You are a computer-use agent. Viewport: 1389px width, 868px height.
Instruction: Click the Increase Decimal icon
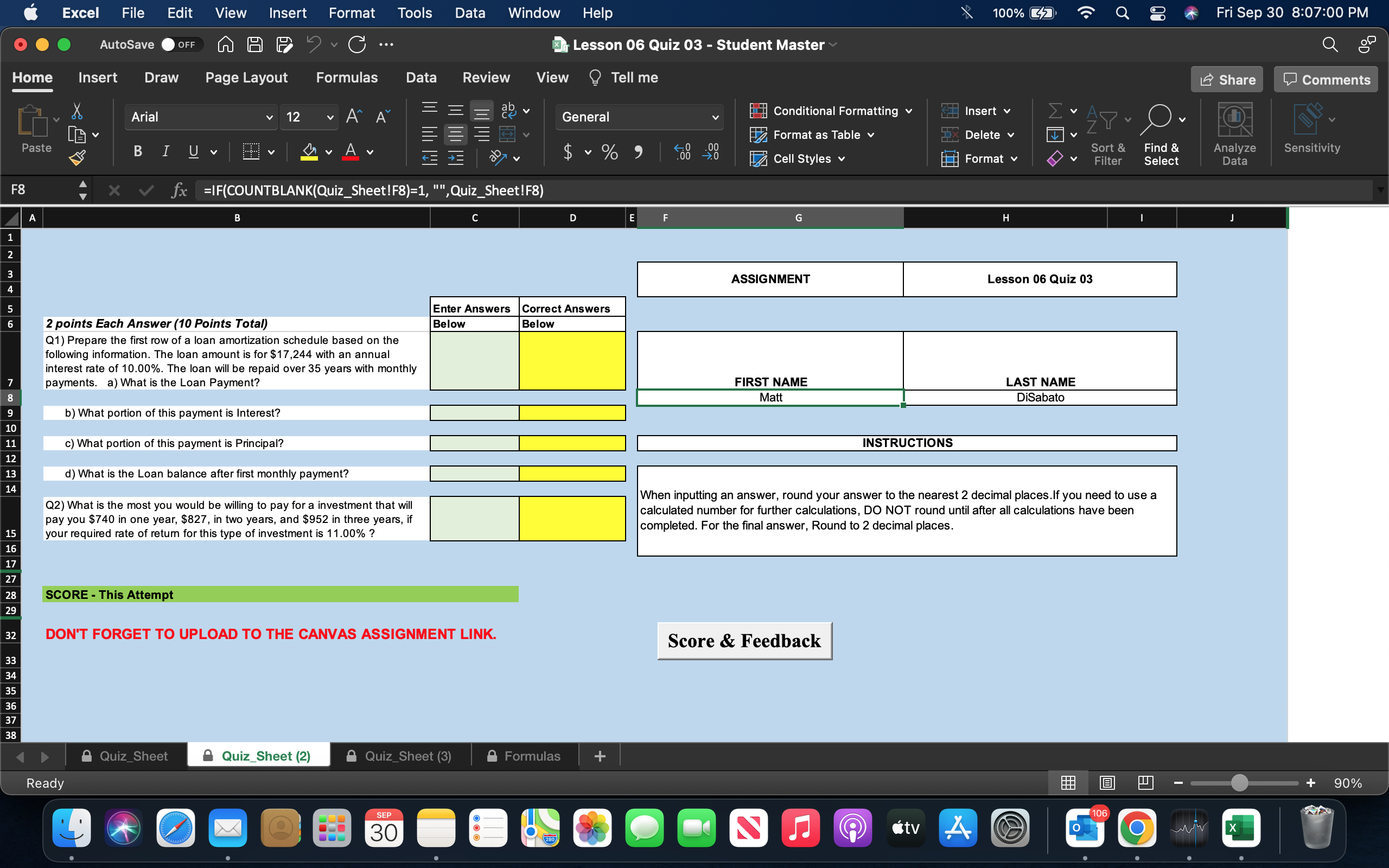point(682,151)
